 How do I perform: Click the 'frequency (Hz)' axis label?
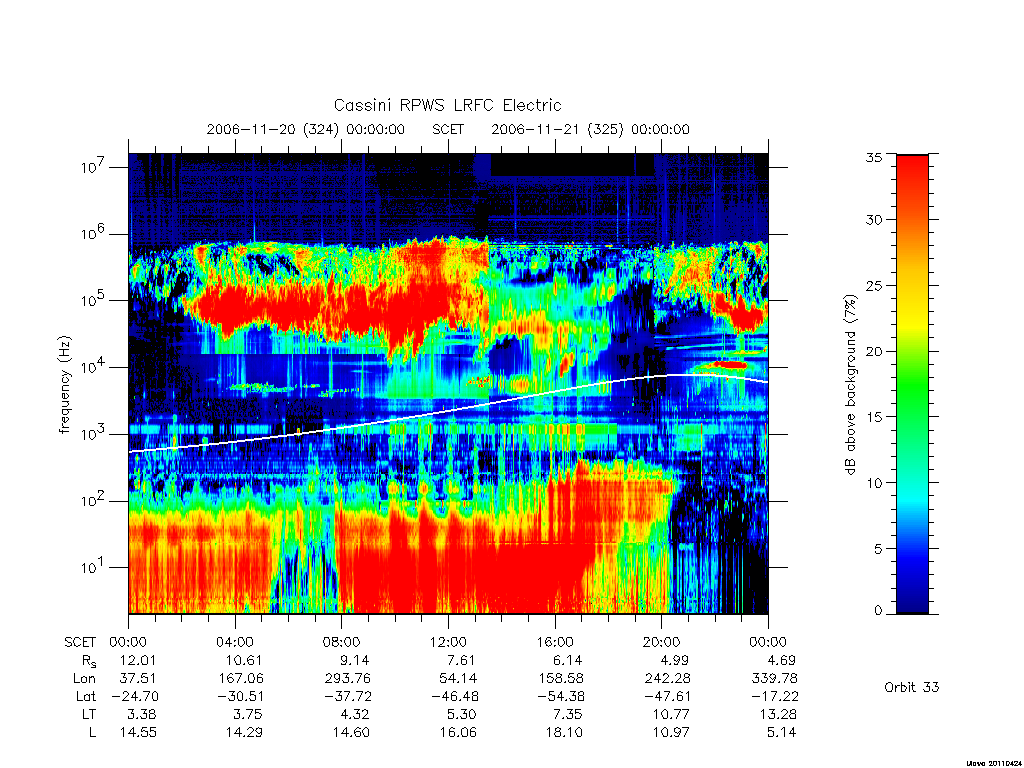tap(65, 385)
